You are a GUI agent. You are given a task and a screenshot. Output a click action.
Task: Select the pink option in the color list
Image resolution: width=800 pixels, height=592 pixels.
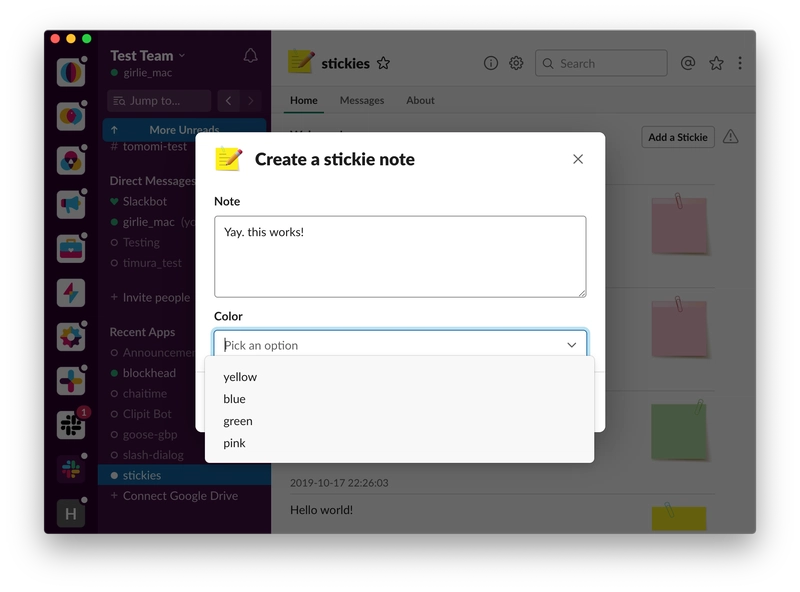[238, 442]
